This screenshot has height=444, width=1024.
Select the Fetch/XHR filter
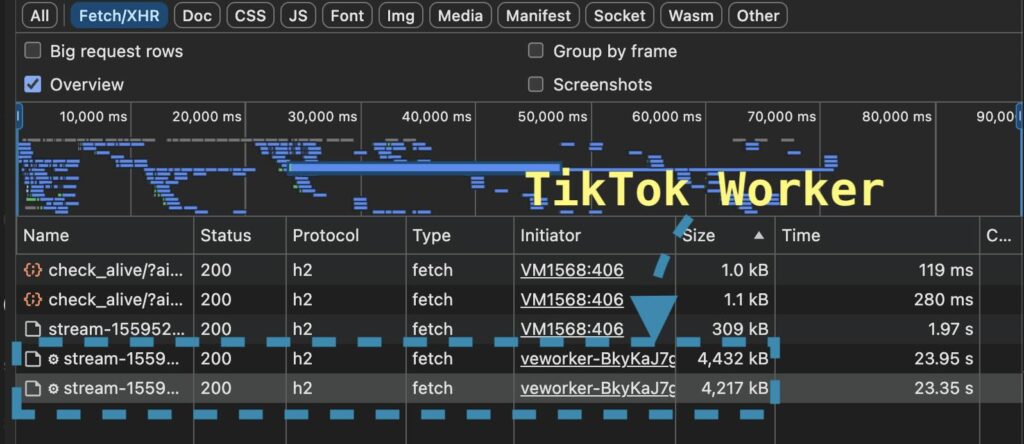[118, 15]
